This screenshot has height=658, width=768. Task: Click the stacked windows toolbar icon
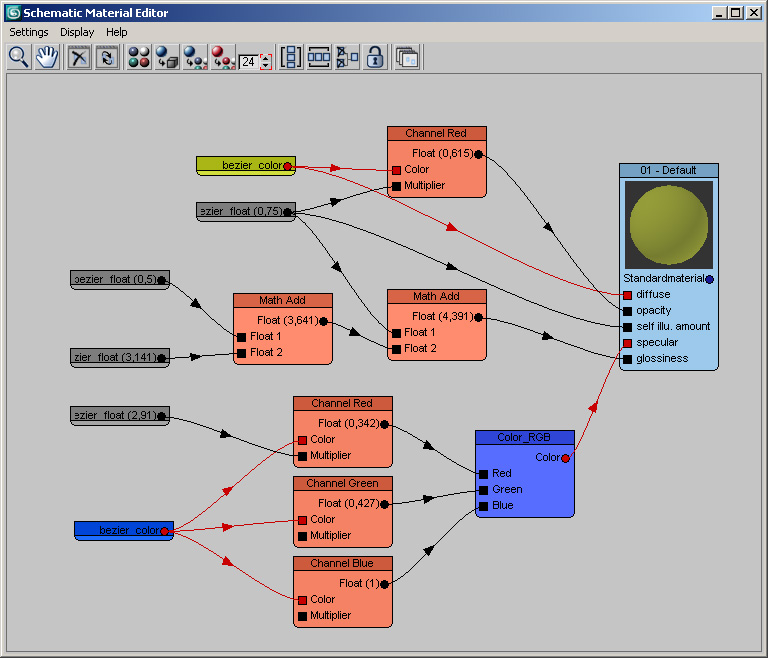(x=407, y=57)
